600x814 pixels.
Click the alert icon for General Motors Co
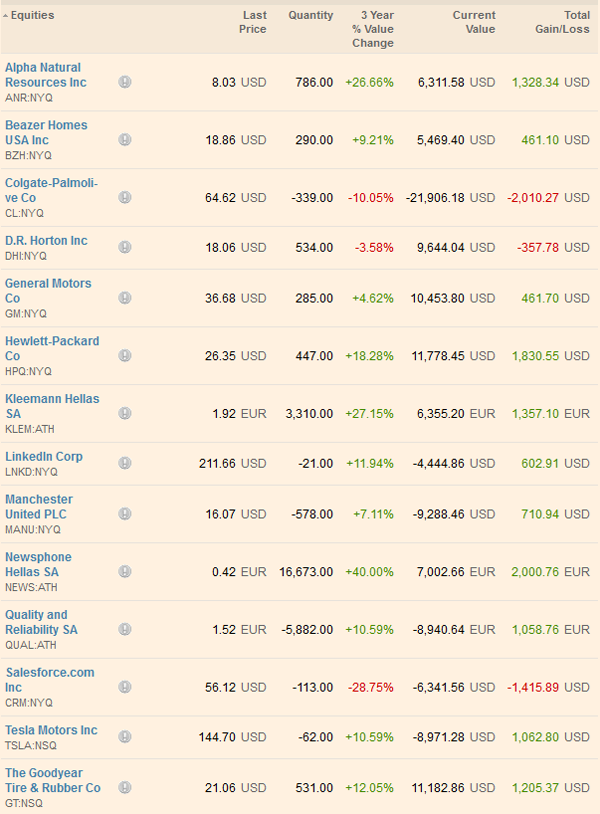point(125,298)
